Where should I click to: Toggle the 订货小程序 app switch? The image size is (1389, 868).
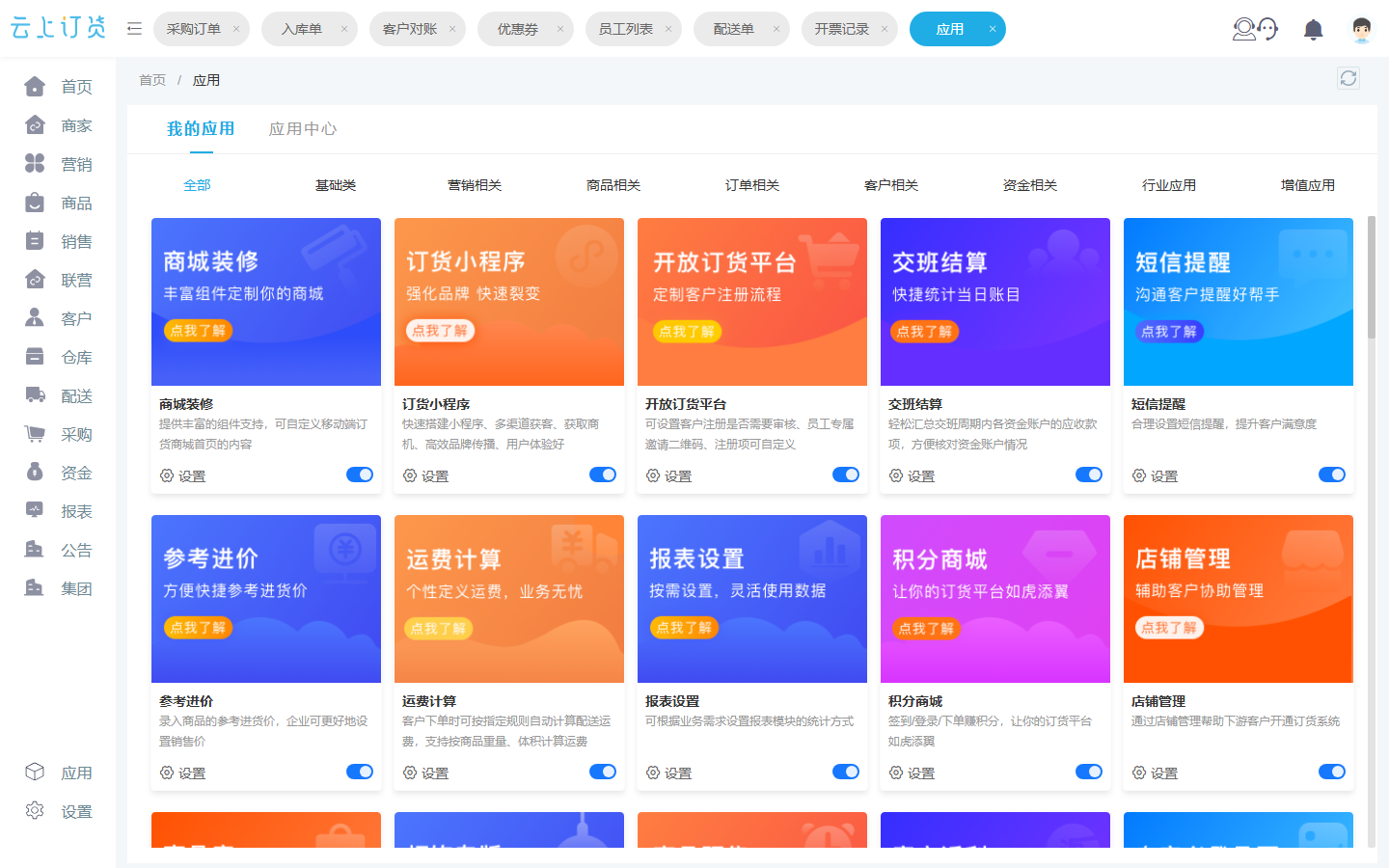(603, 475)
